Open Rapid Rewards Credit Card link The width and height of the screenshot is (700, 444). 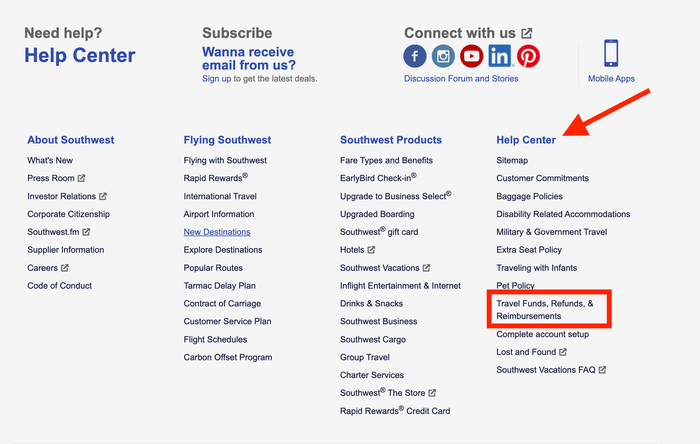(x=395, y=410)
